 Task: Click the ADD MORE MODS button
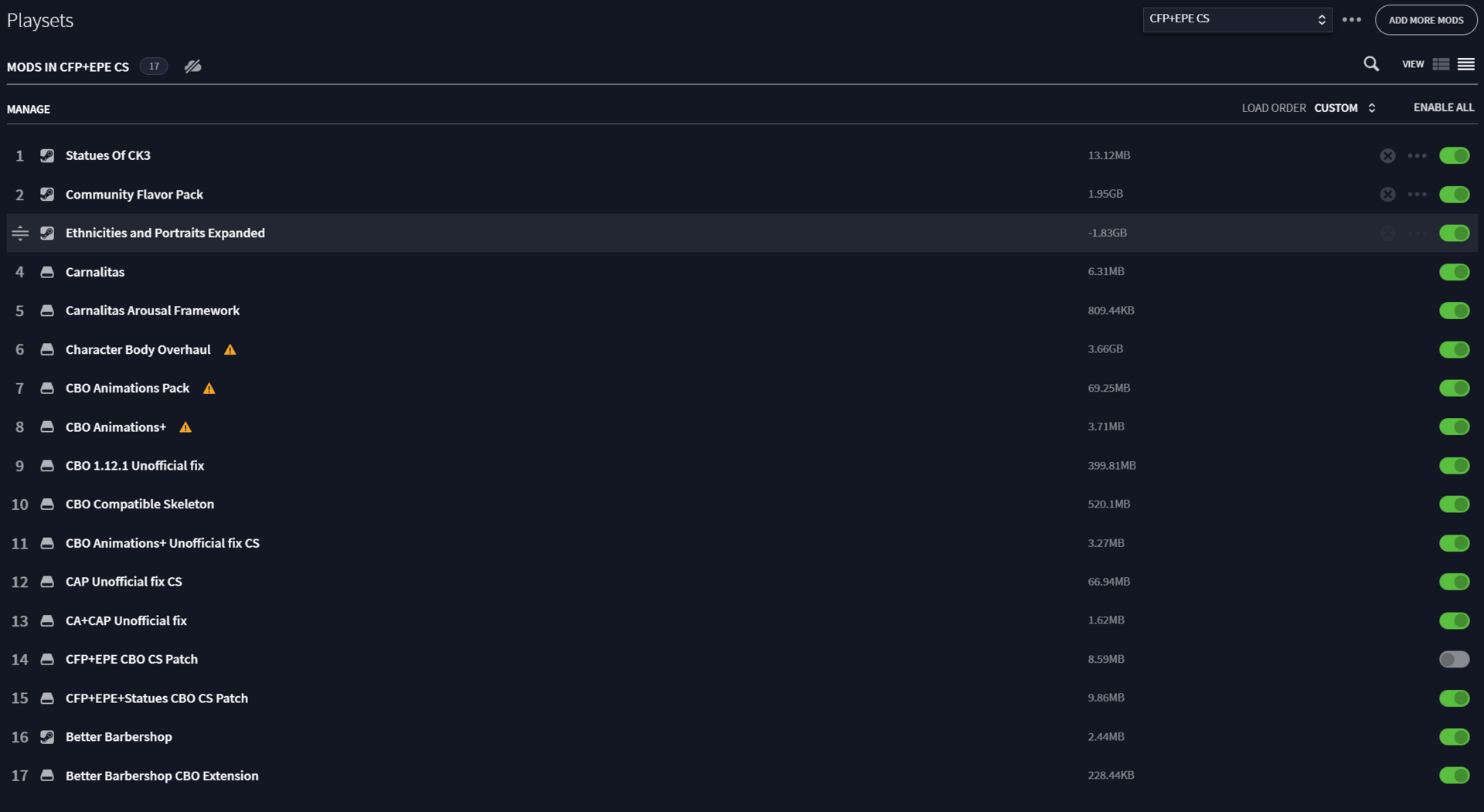(1426, 20)
